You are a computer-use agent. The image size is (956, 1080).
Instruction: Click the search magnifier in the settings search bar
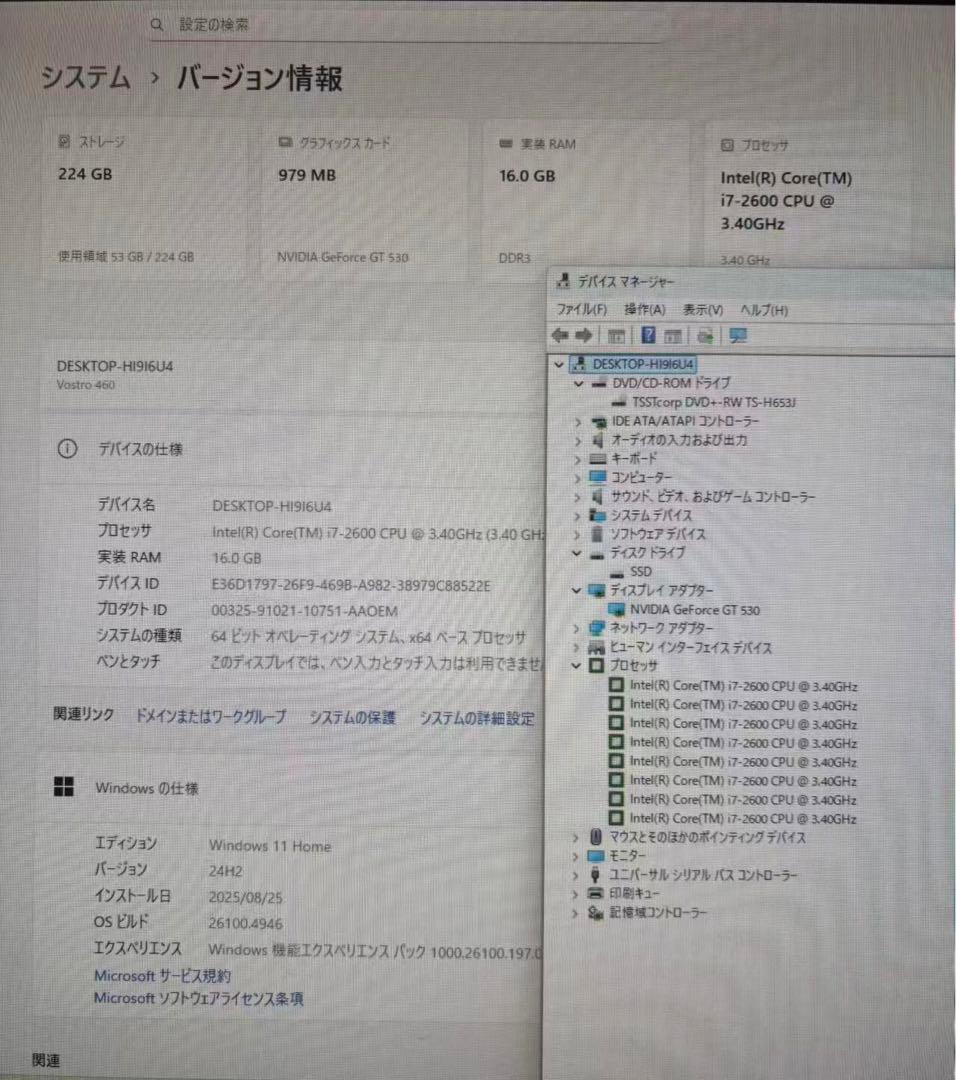point(156,23)
